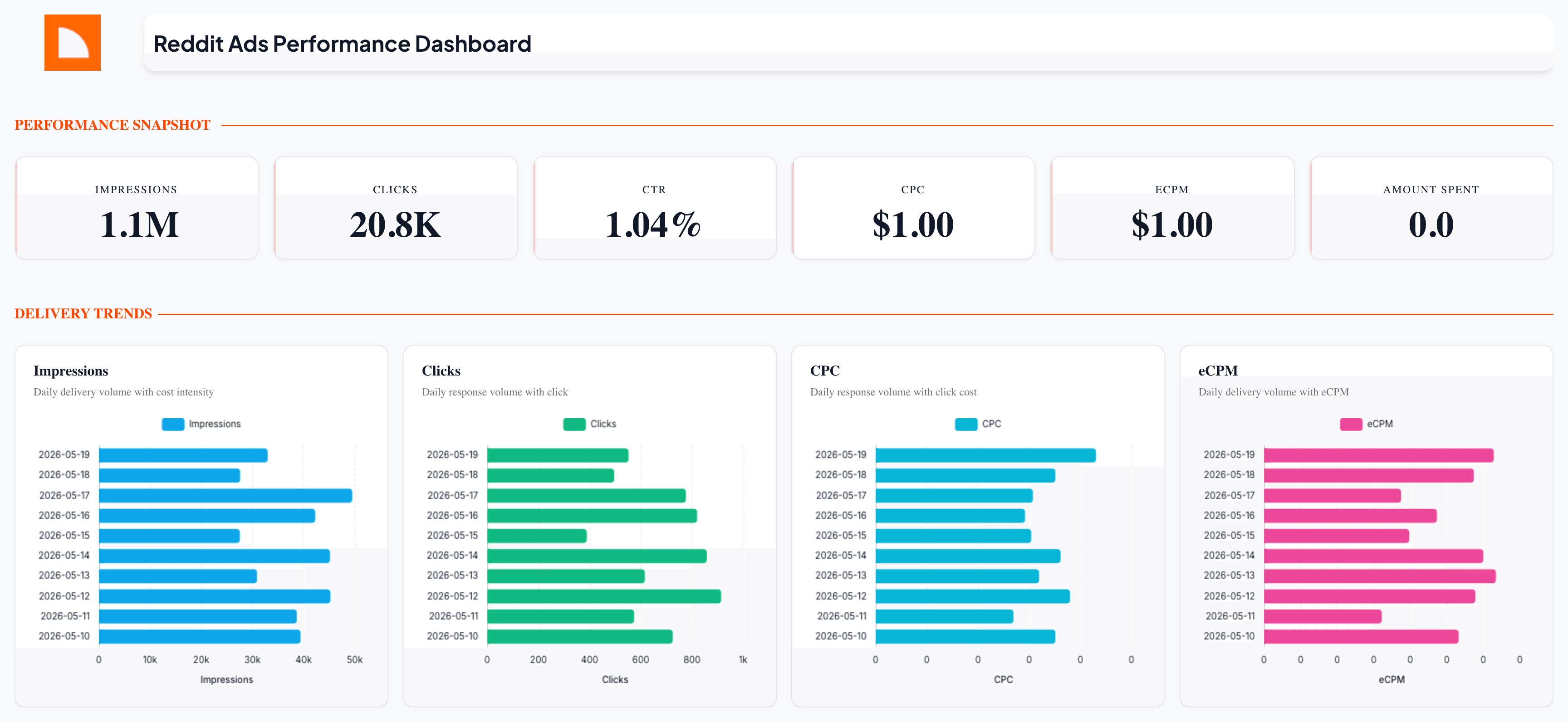This screenshot has height=722, width=1568.
Task: Click the 2026-05-18 bar in Clicks chart
Action: (x=551, y=475)
